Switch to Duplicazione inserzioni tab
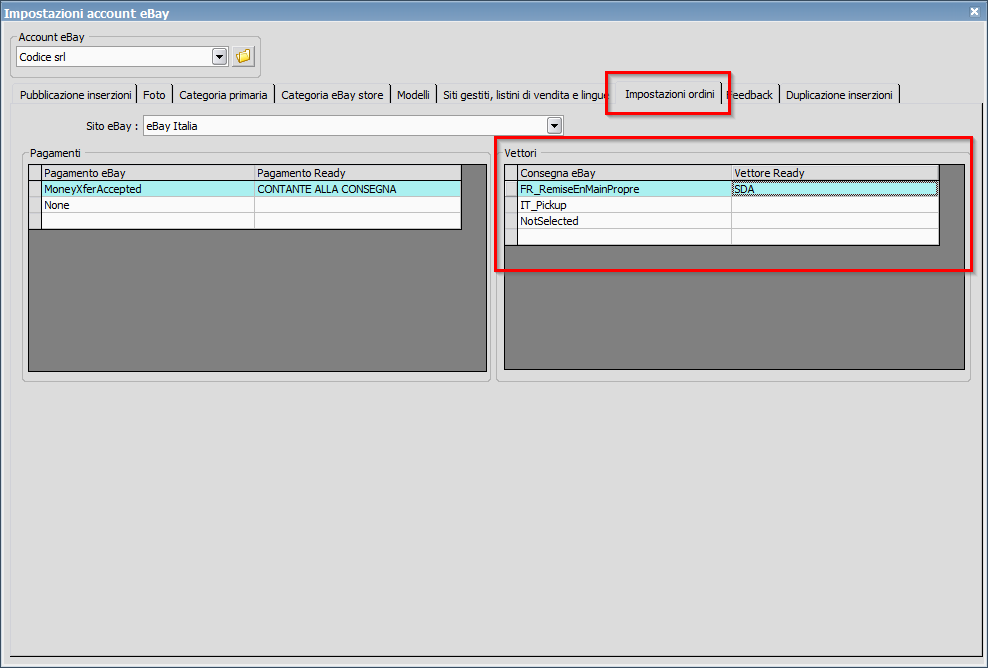Screen dimensions: 988x668 click(x=839, y=95)
